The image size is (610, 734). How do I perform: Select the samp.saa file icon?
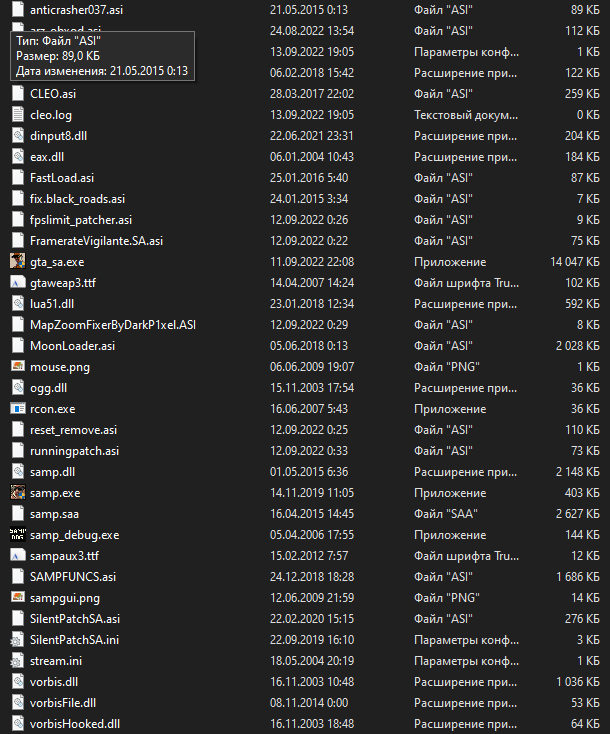[x=18, y=514]
